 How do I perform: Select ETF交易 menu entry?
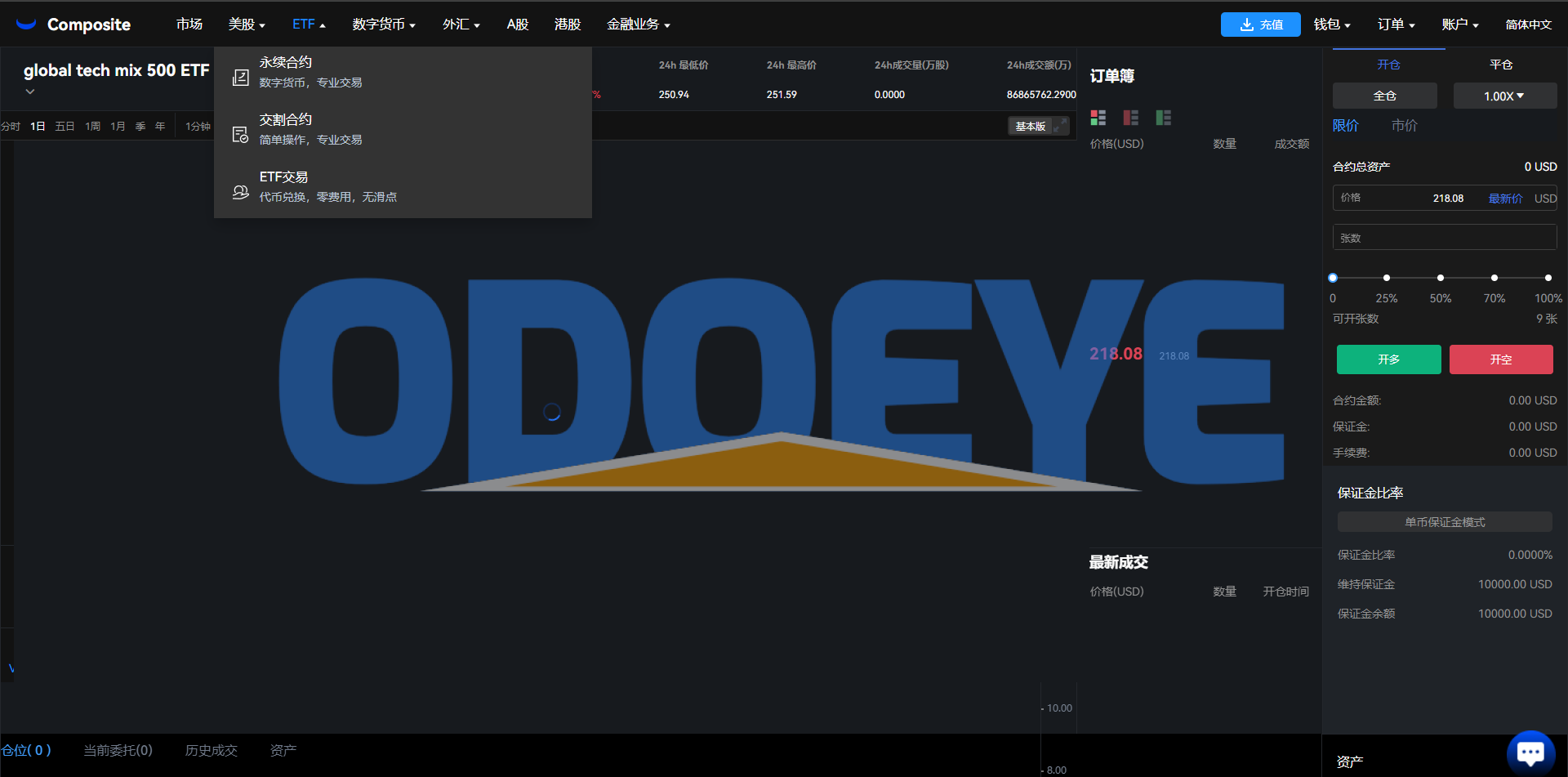tap(403, 186)
